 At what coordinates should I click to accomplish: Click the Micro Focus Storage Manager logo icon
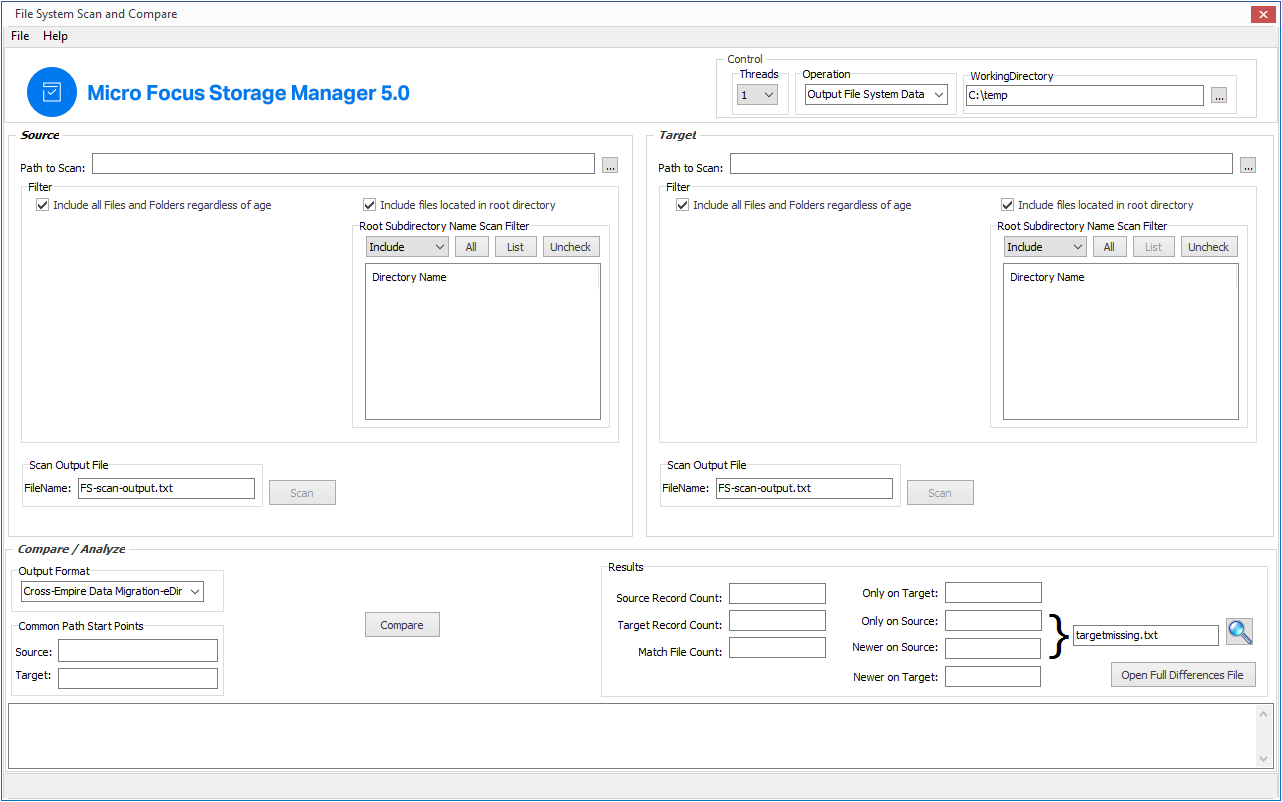coord(52,93)
